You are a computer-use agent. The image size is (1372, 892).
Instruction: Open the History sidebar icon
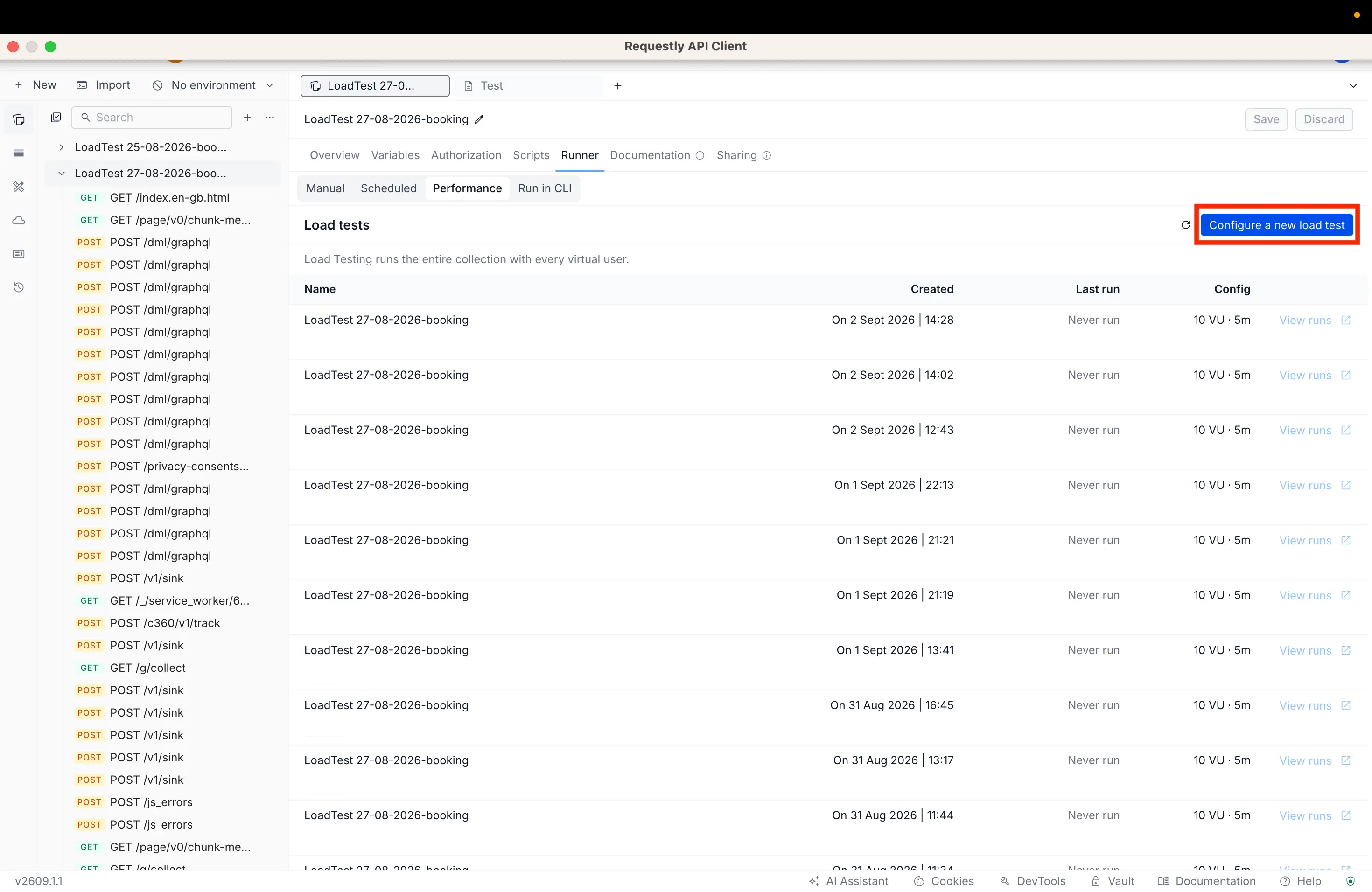point(19,287)
